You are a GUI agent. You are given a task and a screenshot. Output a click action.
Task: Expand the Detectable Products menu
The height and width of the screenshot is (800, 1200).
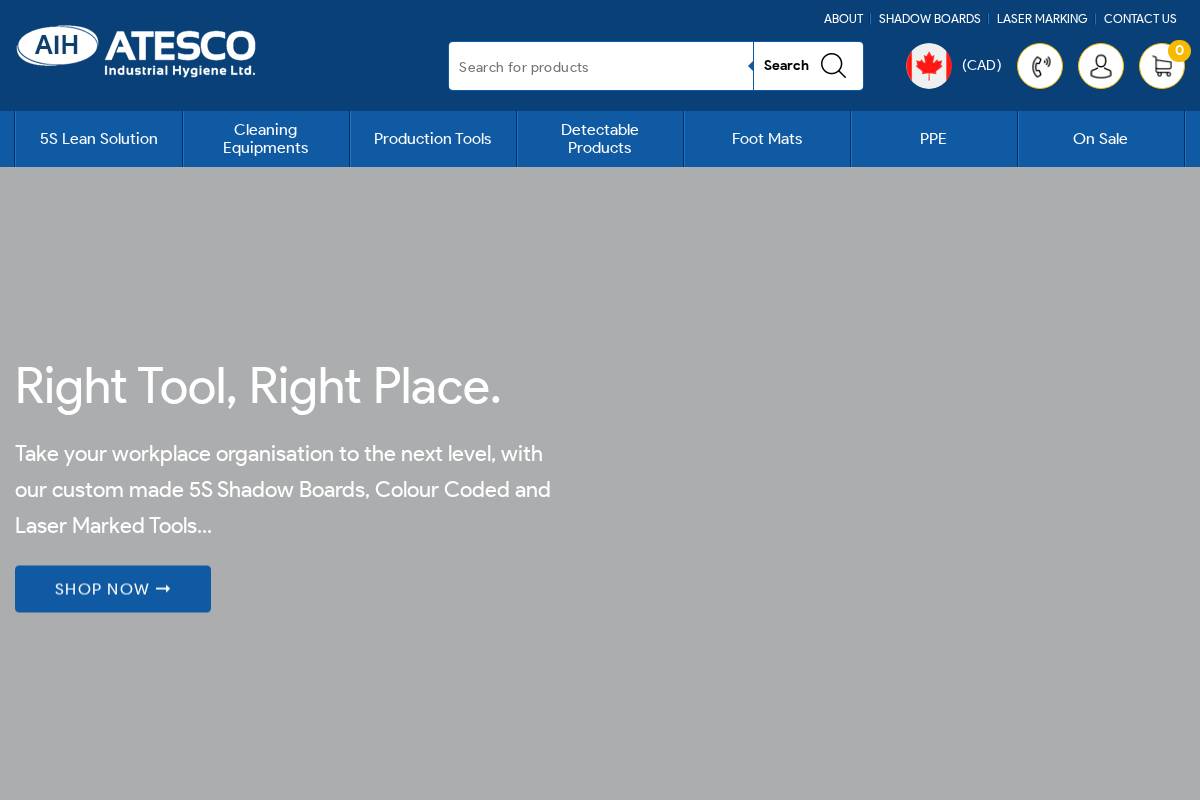point(600,139)
